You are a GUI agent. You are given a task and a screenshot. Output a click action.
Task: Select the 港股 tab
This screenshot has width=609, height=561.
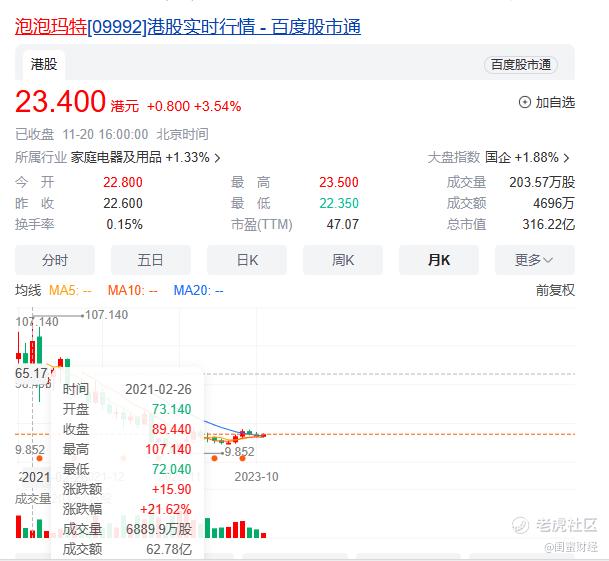point(44,64)
